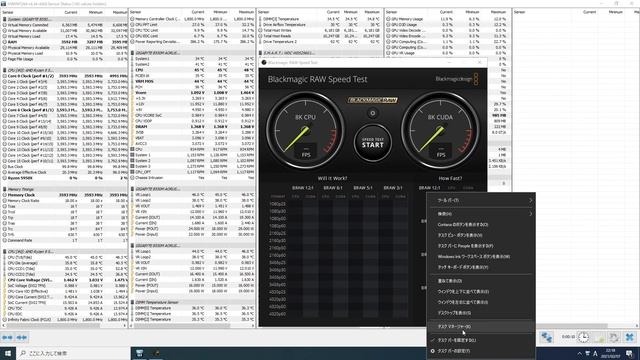The image size is (640, 360).
Task: Select the DRAM voltage sensor row
Action: [x=192, y=127]
